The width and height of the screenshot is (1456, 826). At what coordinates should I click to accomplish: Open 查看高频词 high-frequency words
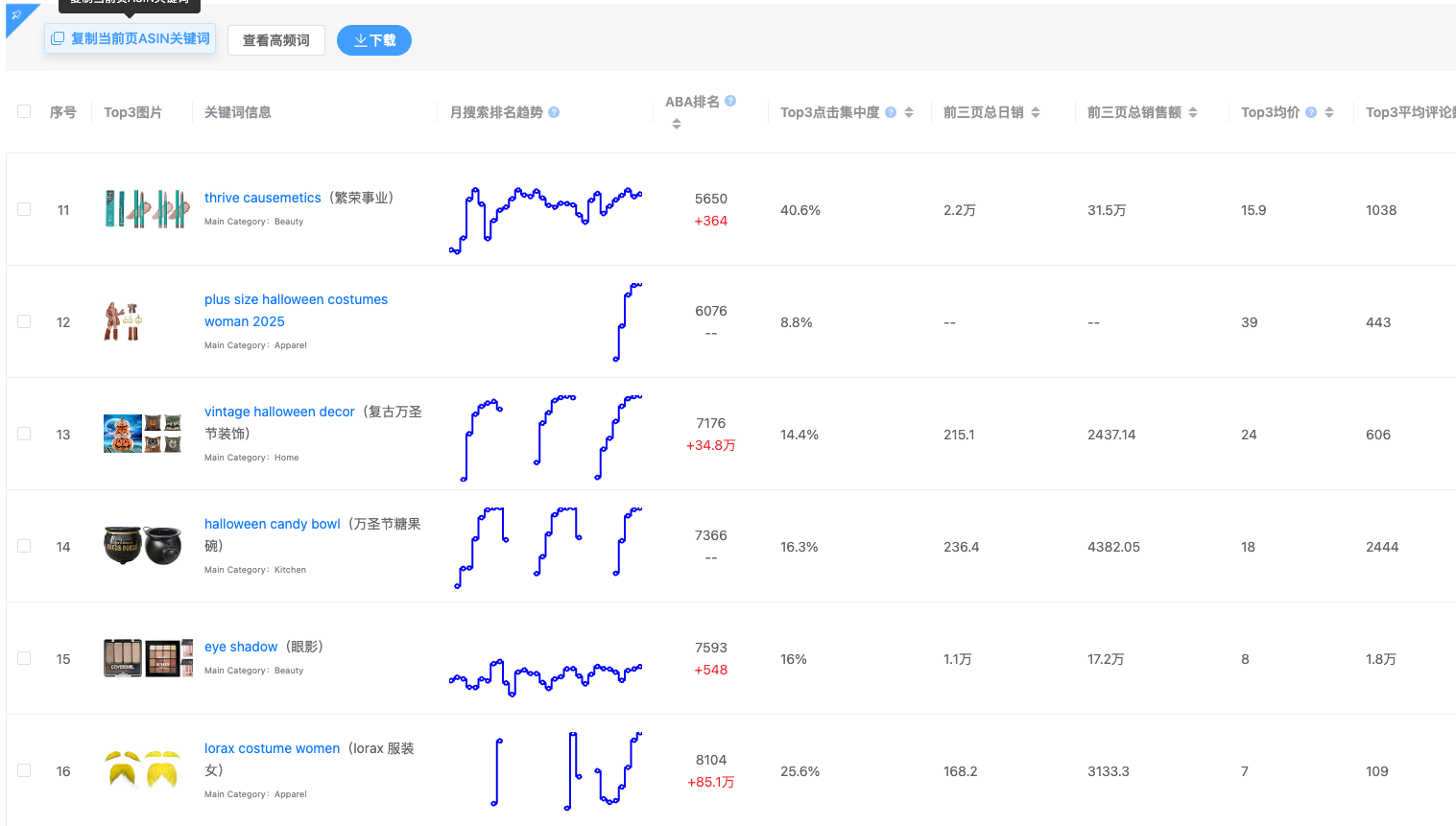coord(275,40)
